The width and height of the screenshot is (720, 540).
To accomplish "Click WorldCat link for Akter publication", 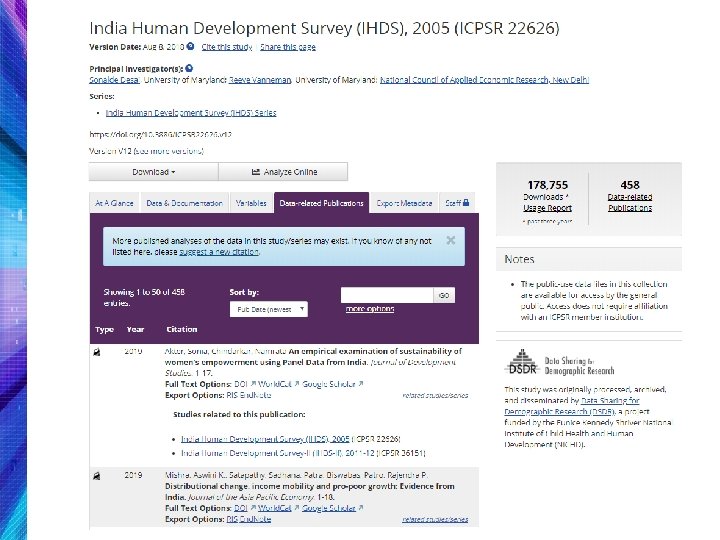I will (x=275, y=384).
